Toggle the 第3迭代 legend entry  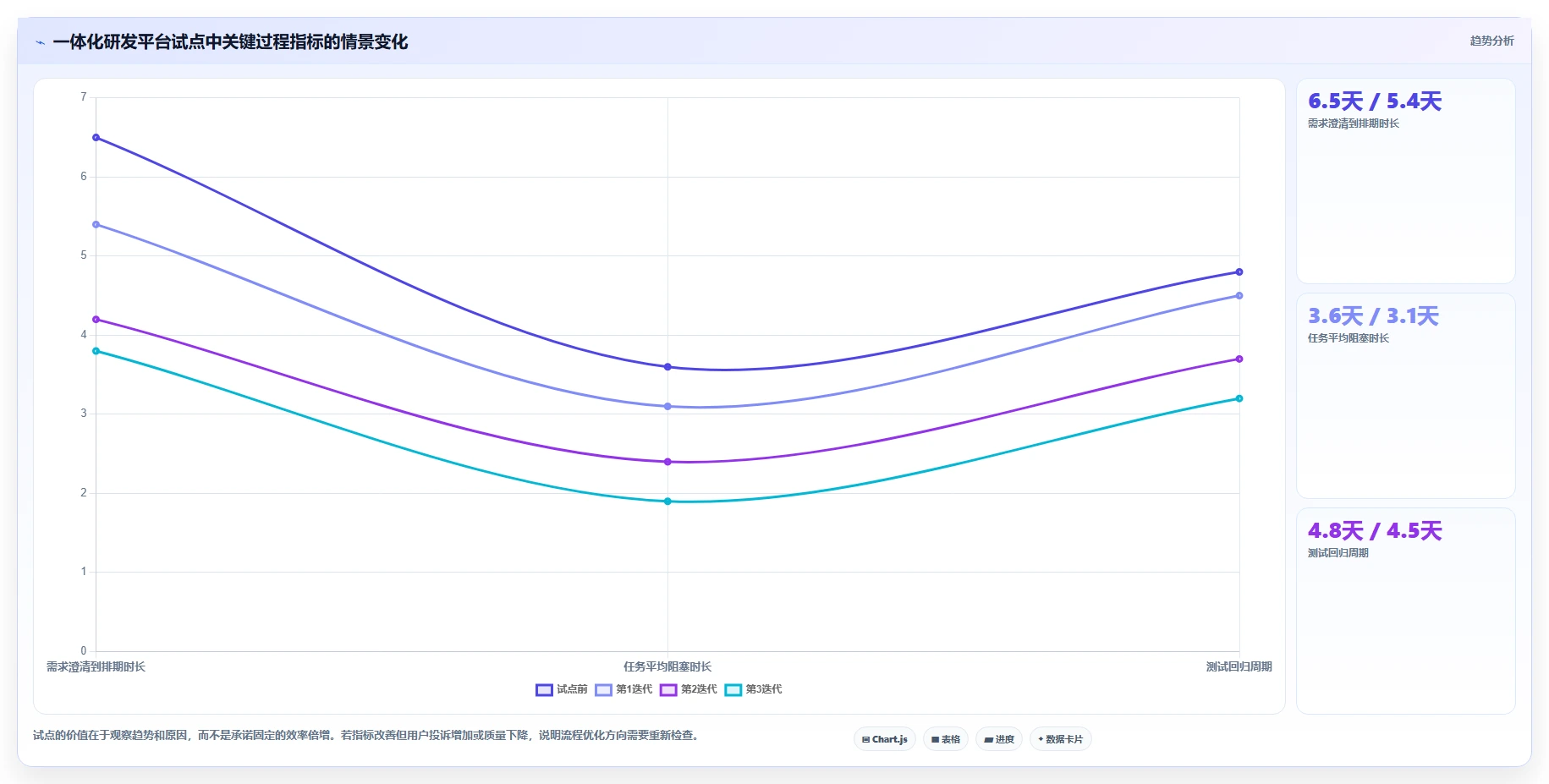[x=753, y=689]
